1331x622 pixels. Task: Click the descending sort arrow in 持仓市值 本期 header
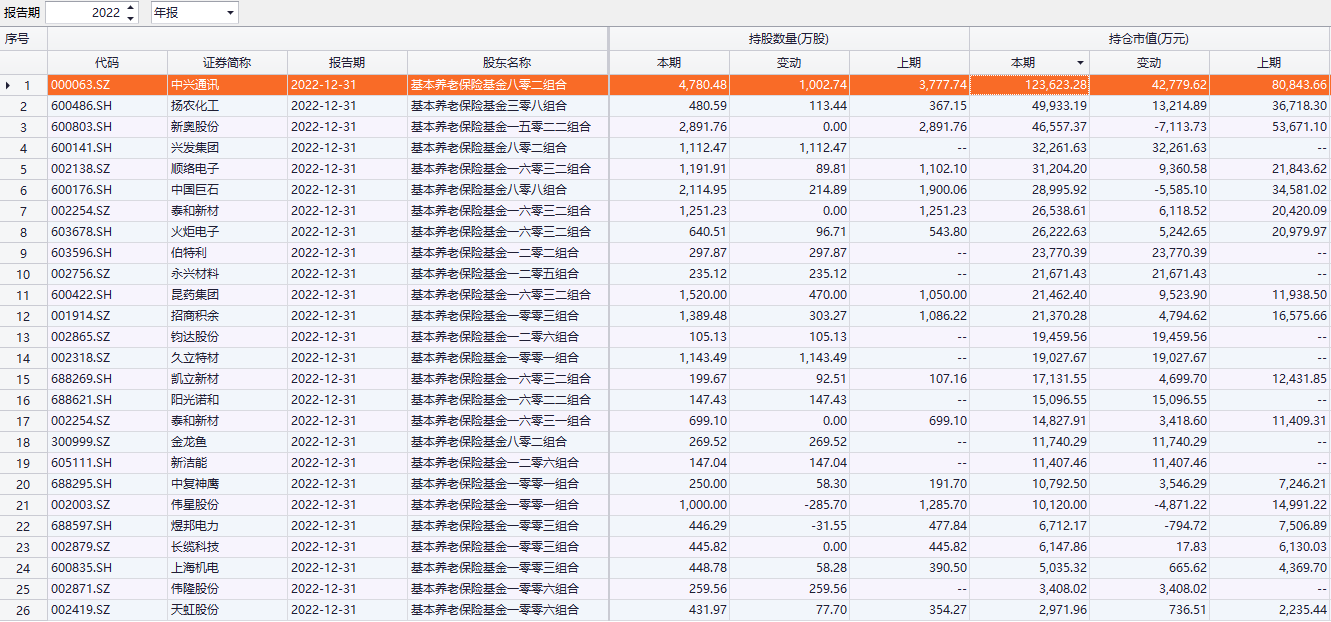tap(1079, 63)
